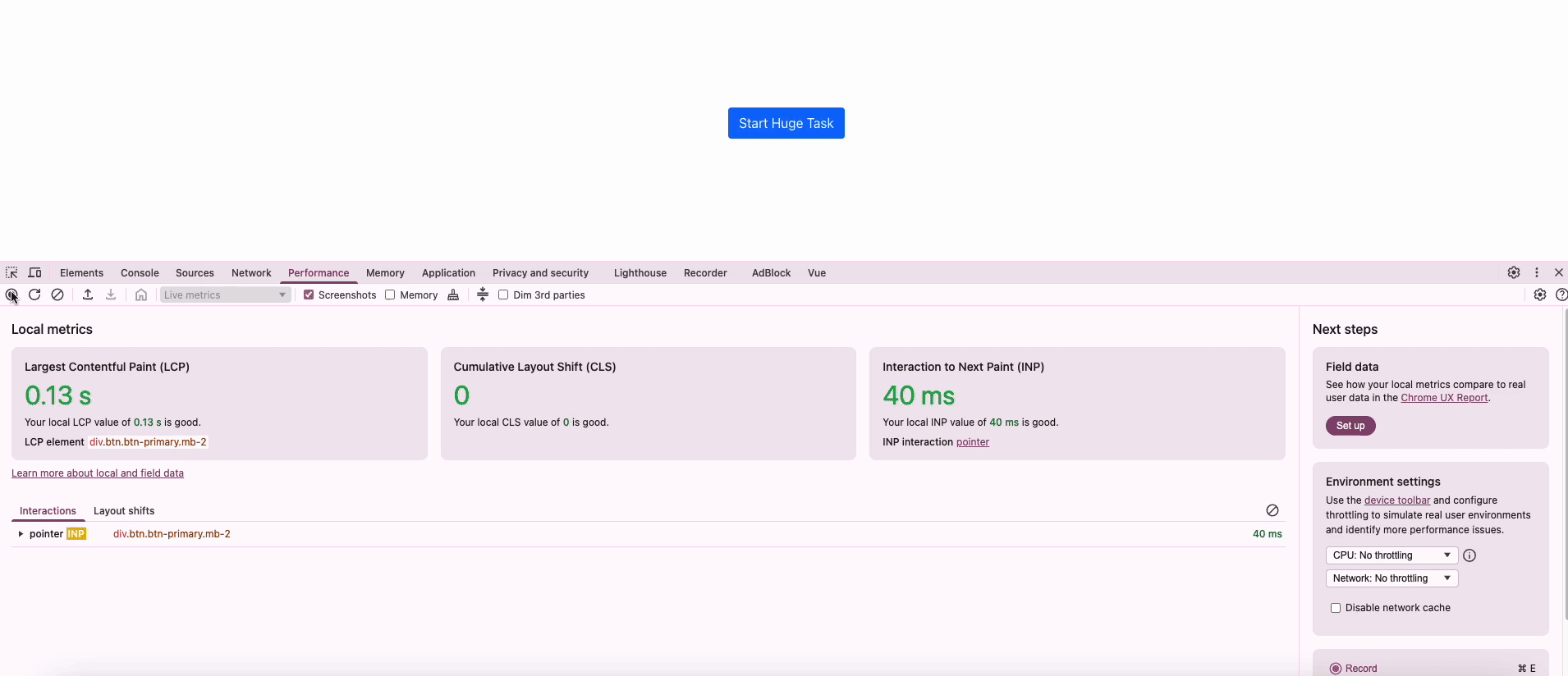
Task: Click the upload/load profile icon
Action: pyautogui.click(x=88, y=295)
